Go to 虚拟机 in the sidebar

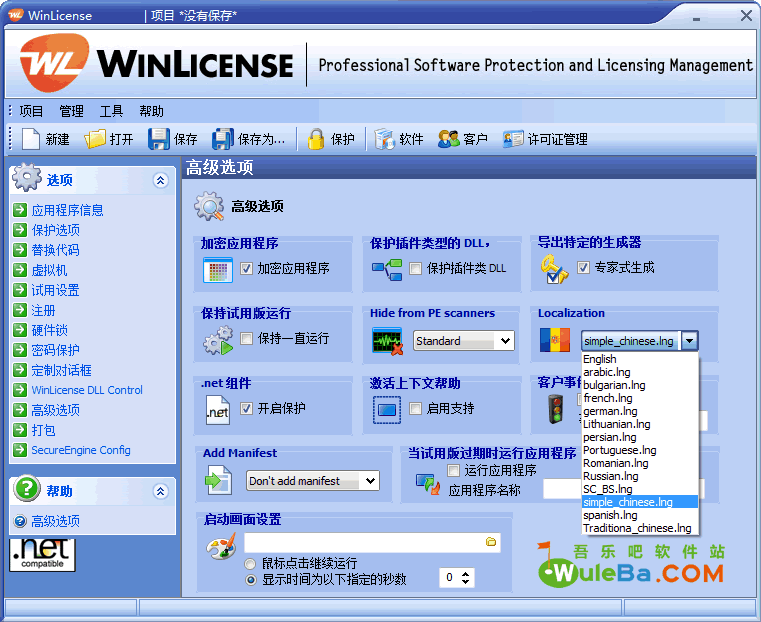point(49,270)
